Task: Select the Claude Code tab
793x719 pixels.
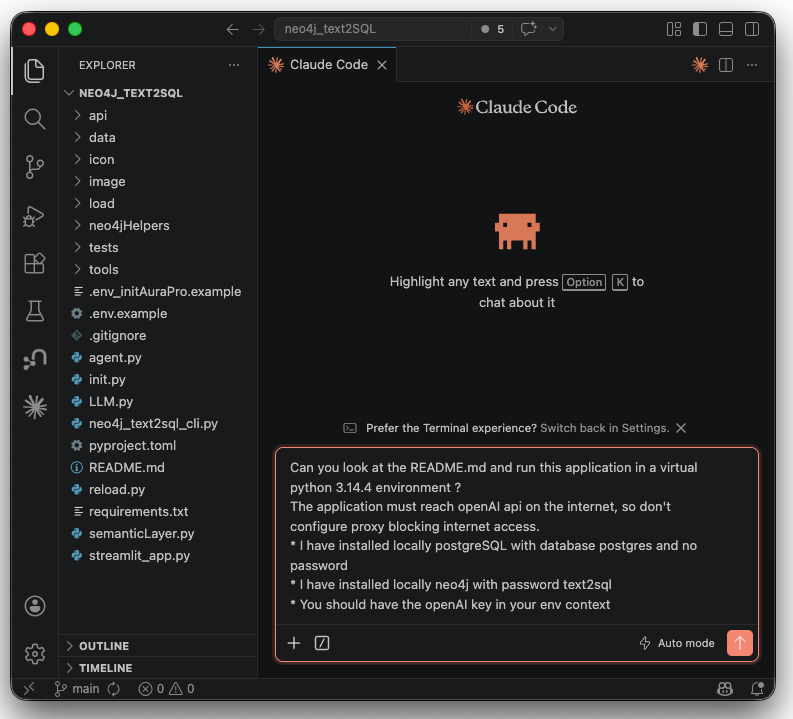Action: pyautogui.click(x=327, y=65)
